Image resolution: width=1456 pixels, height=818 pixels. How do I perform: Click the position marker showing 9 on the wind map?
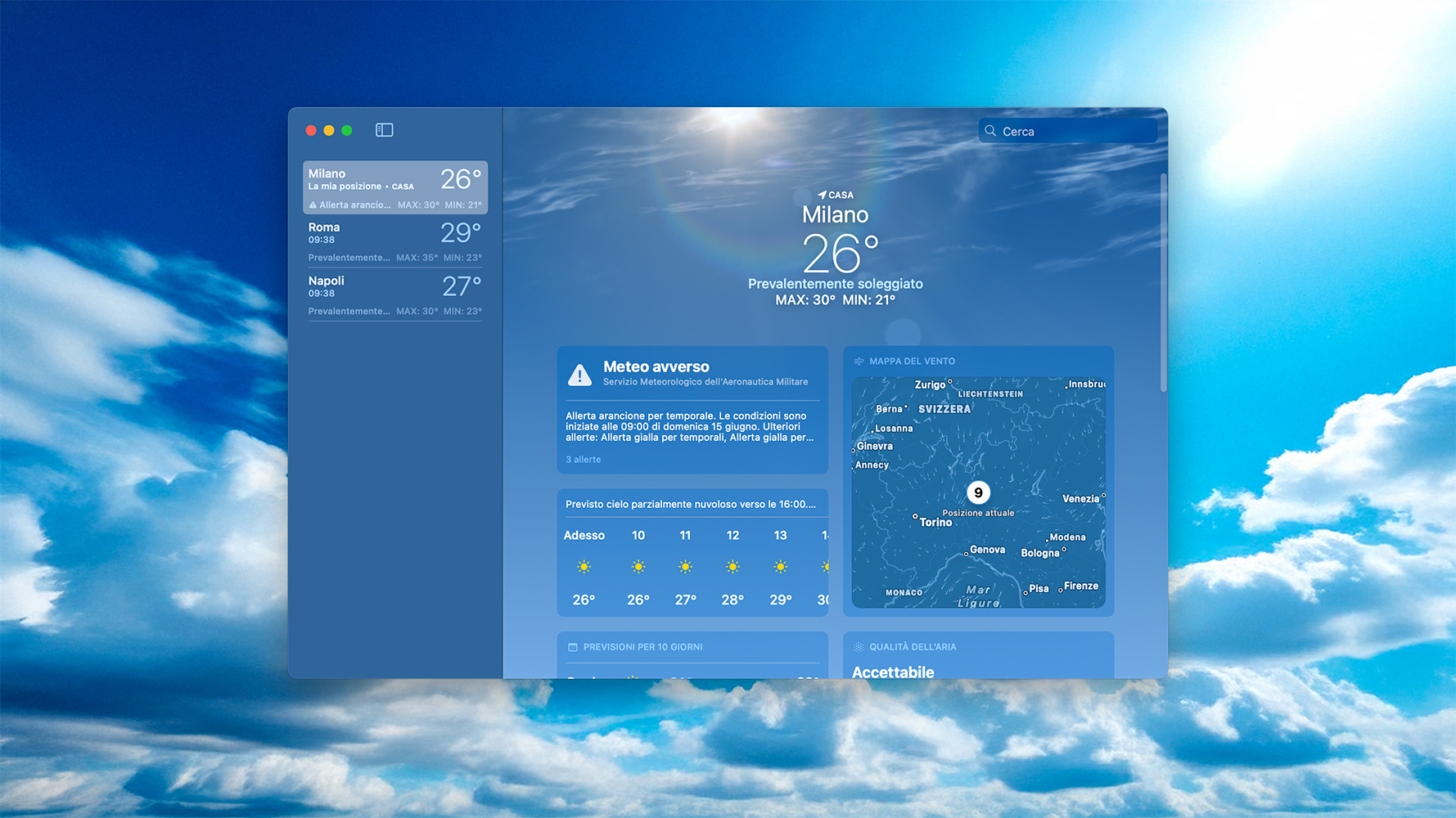click(x=979, y=492)
